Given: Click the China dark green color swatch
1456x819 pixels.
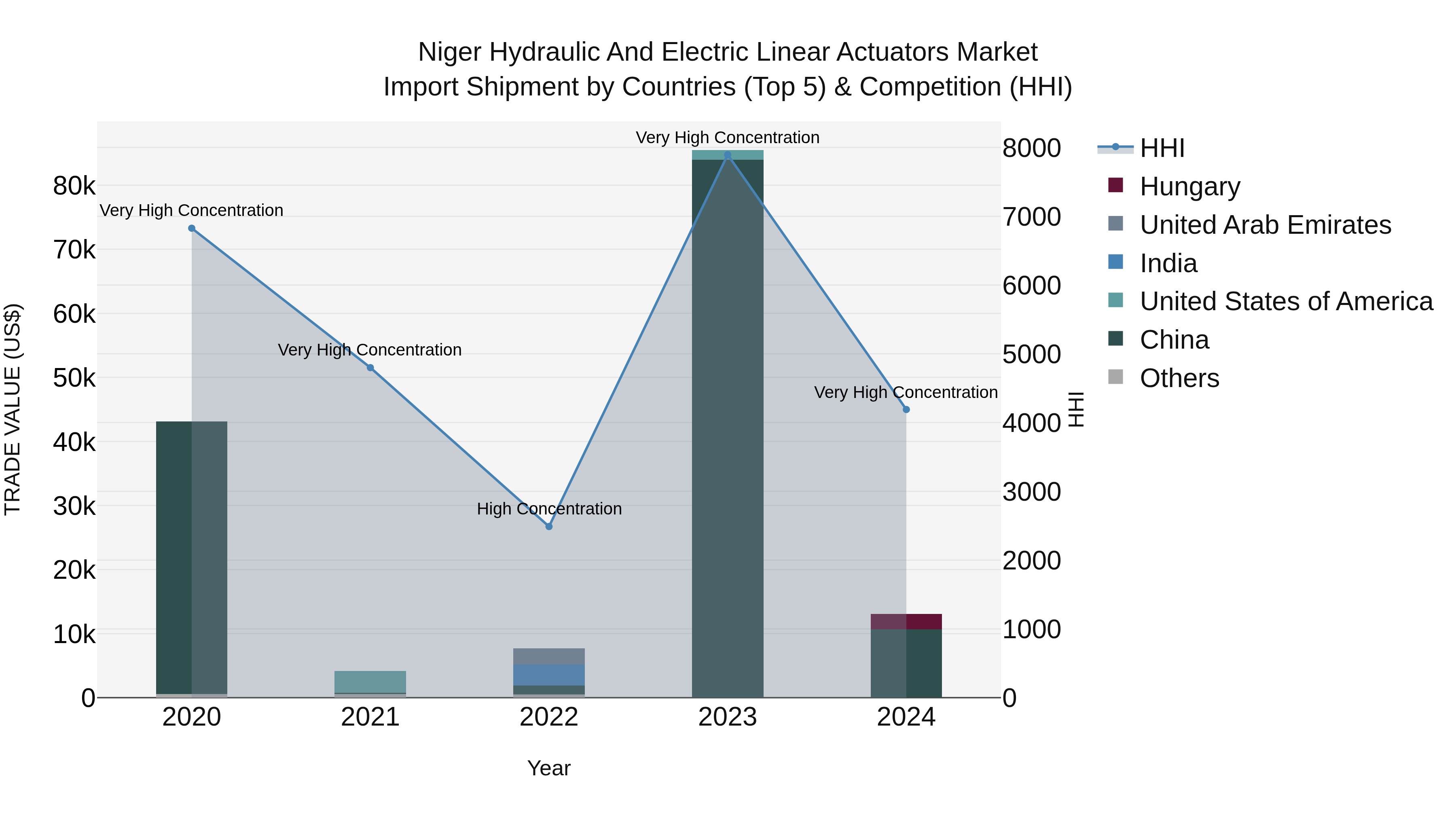Looking at the screenshot, I should (x=1116, y=339).
